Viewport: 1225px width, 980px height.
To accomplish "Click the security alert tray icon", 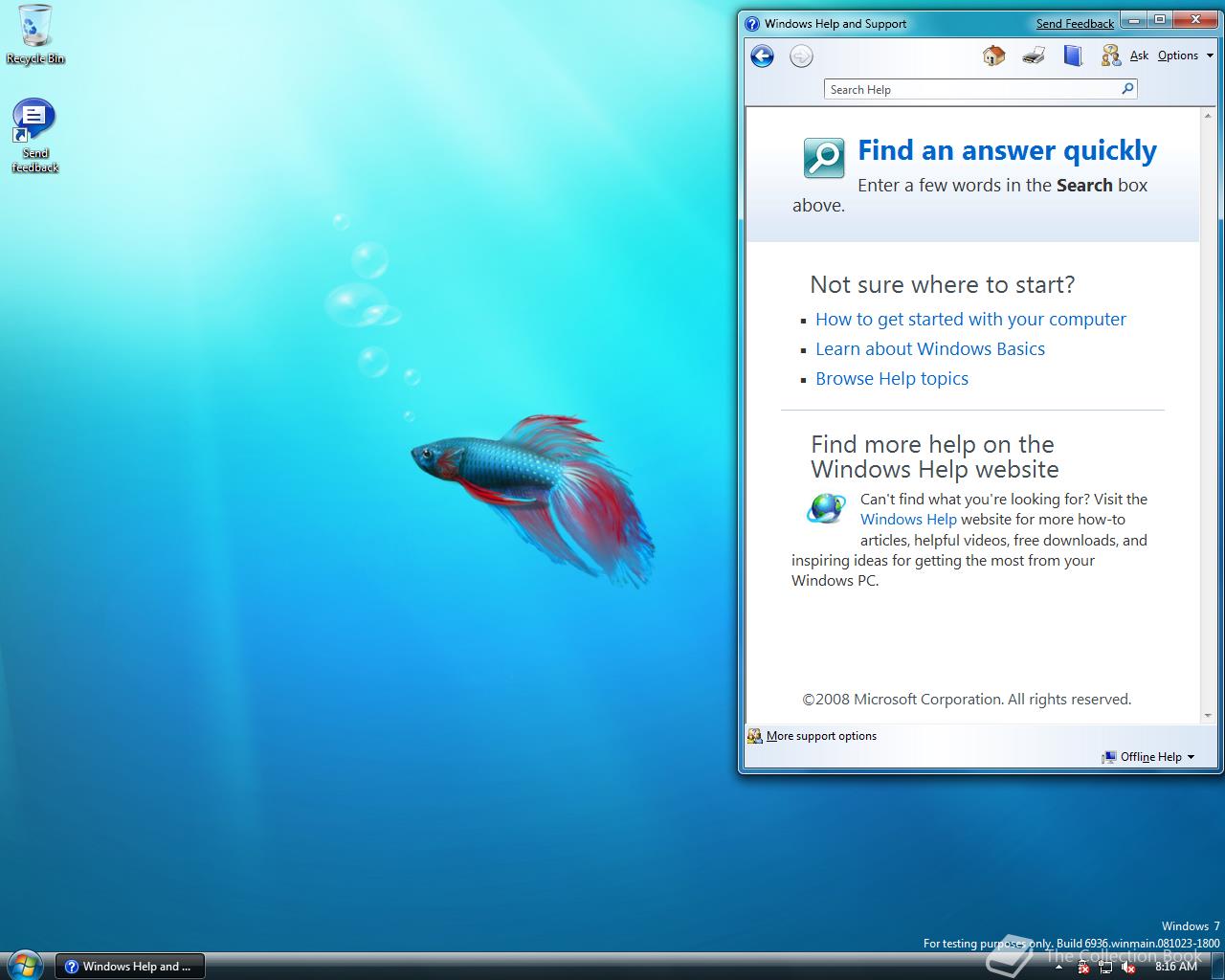I will 1083,967.
